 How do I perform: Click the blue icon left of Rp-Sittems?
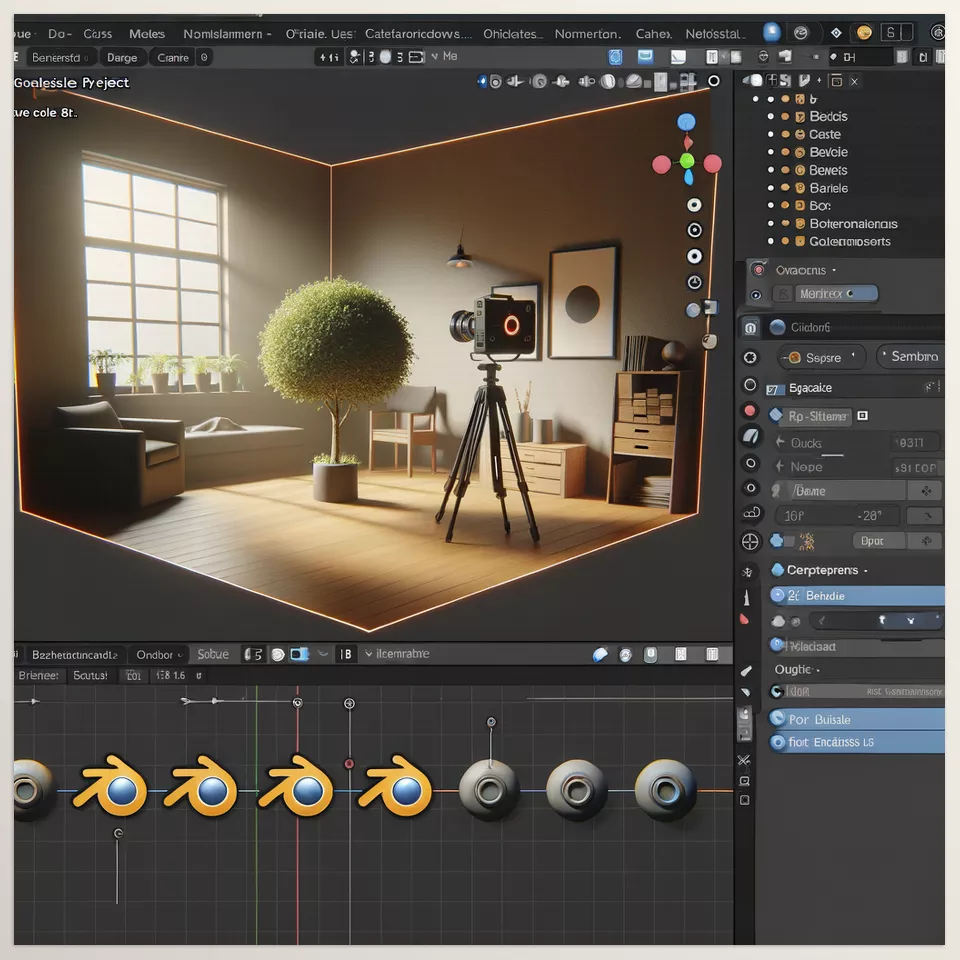point(776,416)
